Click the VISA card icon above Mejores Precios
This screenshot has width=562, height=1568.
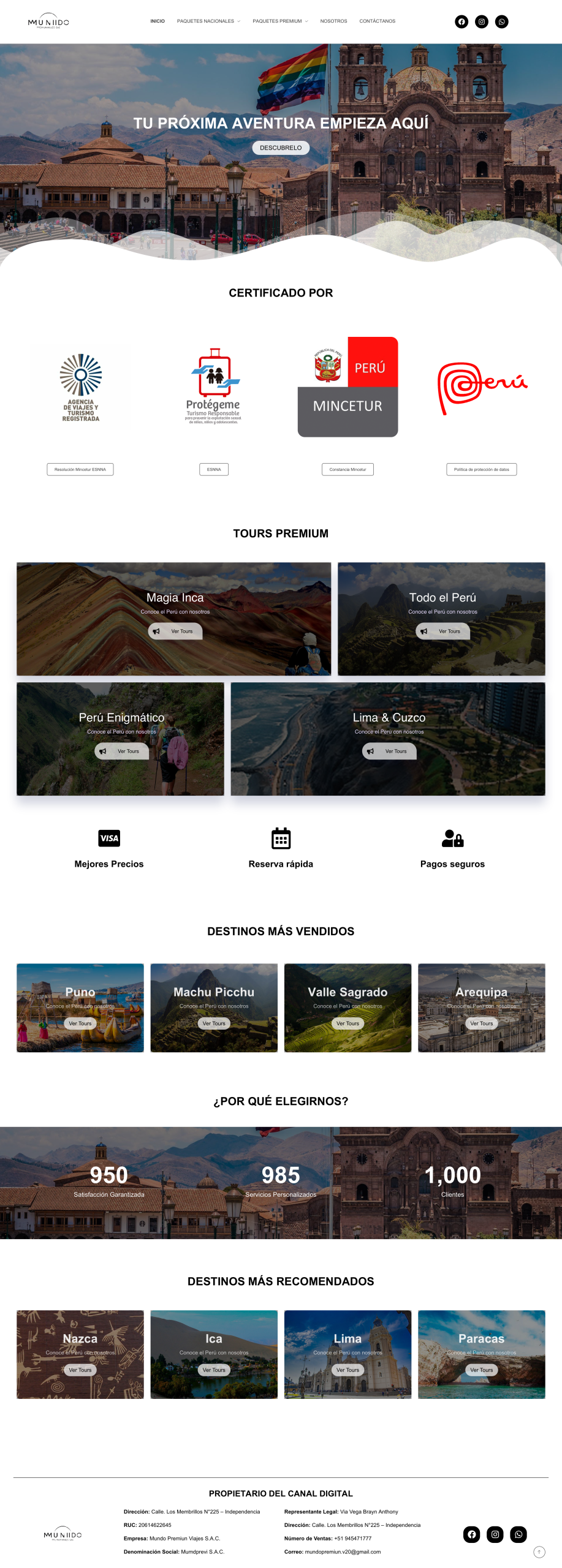pos(109,838)
